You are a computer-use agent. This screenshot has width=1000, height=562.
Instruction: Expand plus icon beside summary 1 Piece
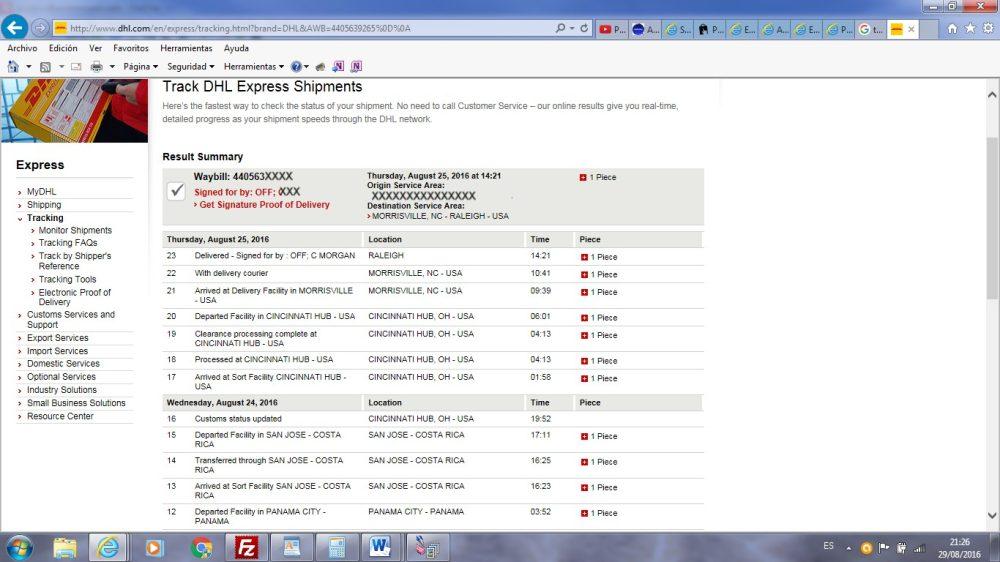click(583, 177)
